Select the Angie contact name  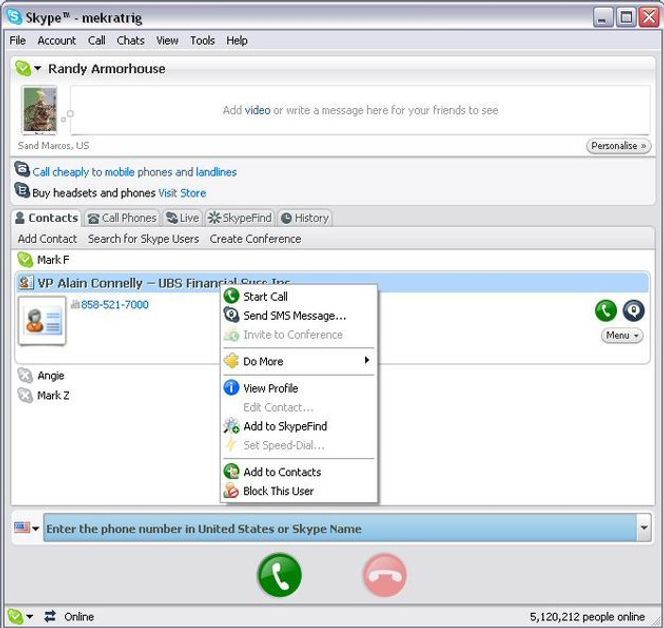(51, 376)
